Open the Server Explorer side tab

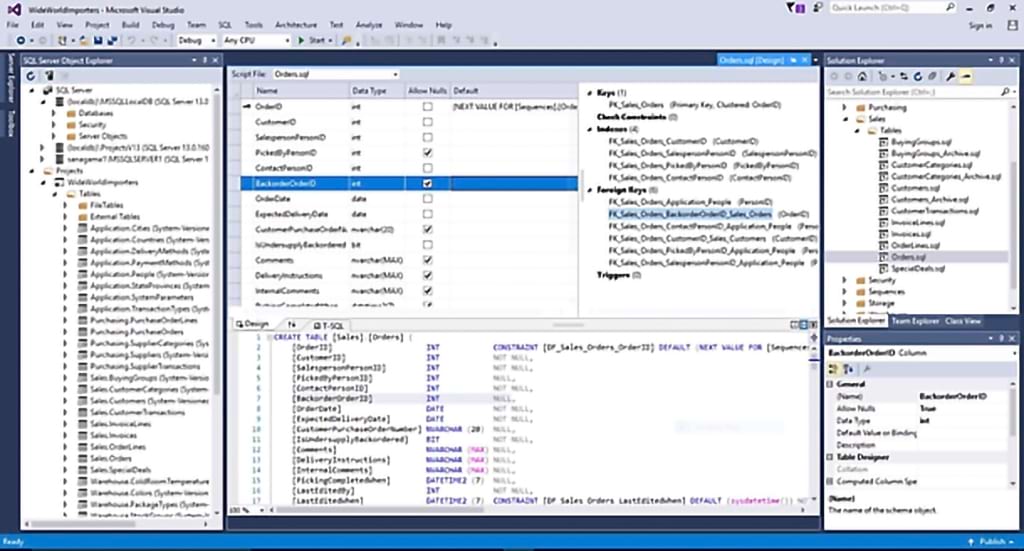pyautogui.click(x=10, y=78)
